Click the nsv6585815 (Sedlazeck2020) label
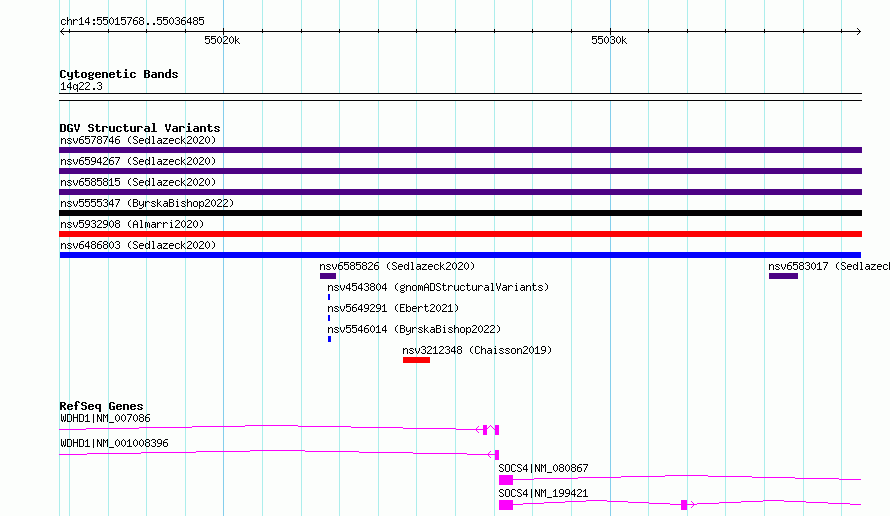This screenshot has width=890, height=516. point(138,182)
